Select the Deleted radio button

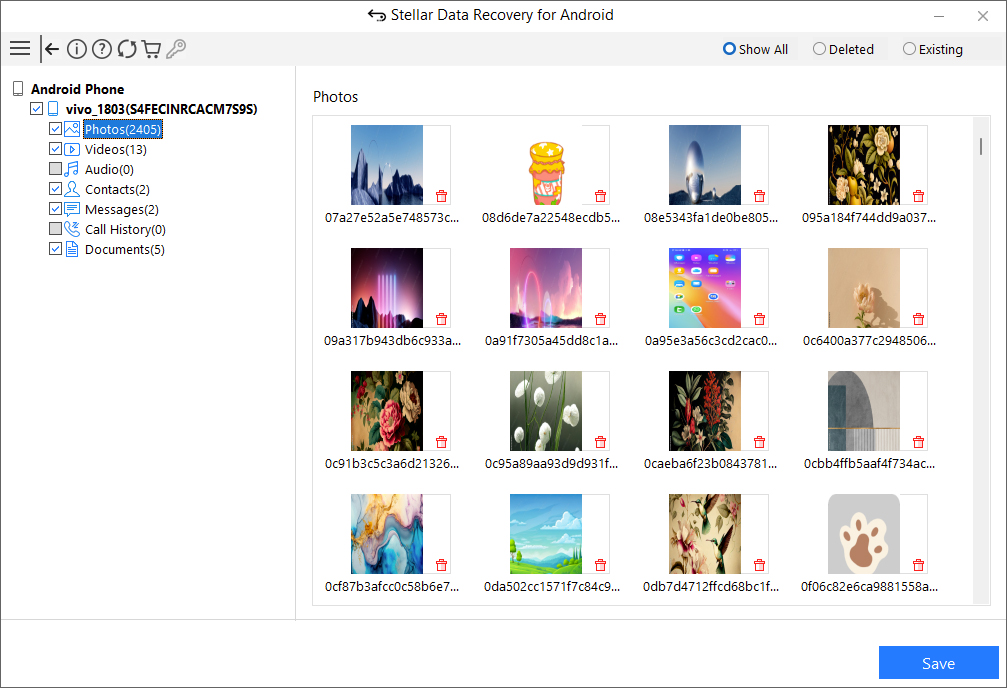[x=819, y=49]
